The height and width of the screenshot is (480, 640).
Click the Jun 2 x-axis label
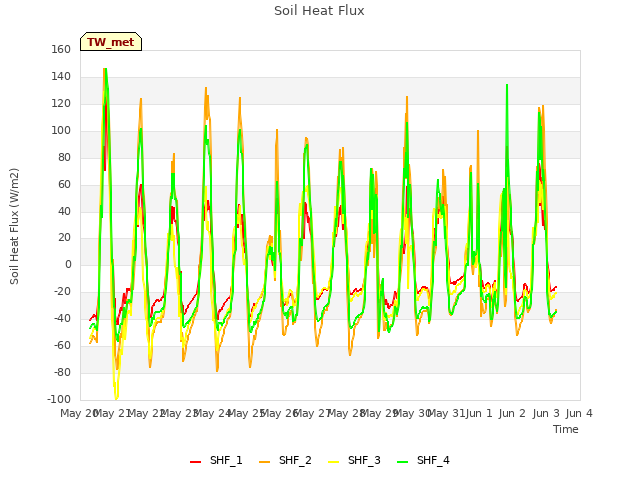(512, 413)
